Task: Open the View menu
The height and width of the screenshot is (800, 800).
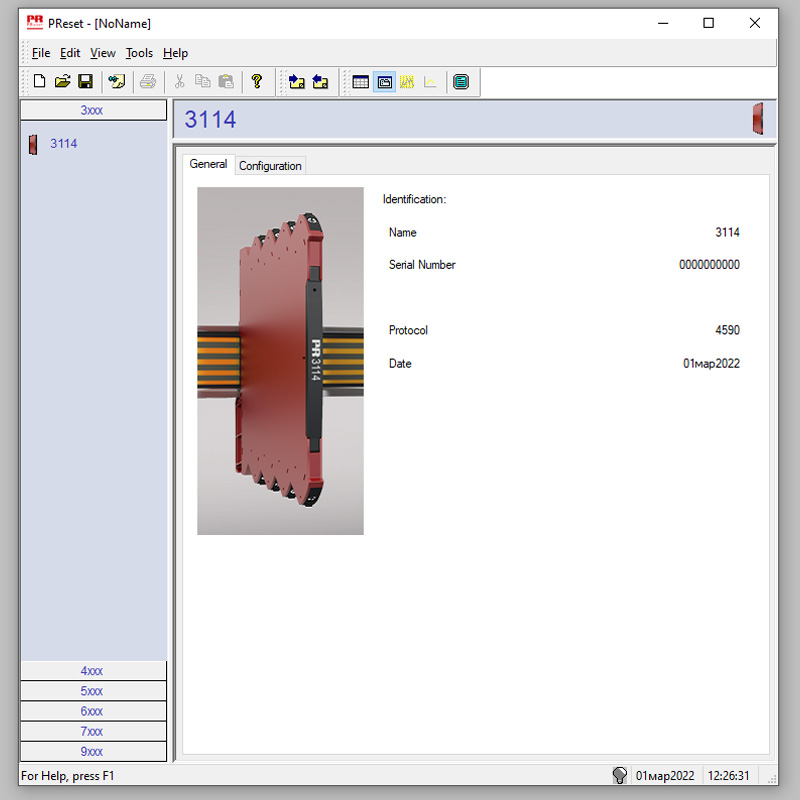Action: point(103,53)
